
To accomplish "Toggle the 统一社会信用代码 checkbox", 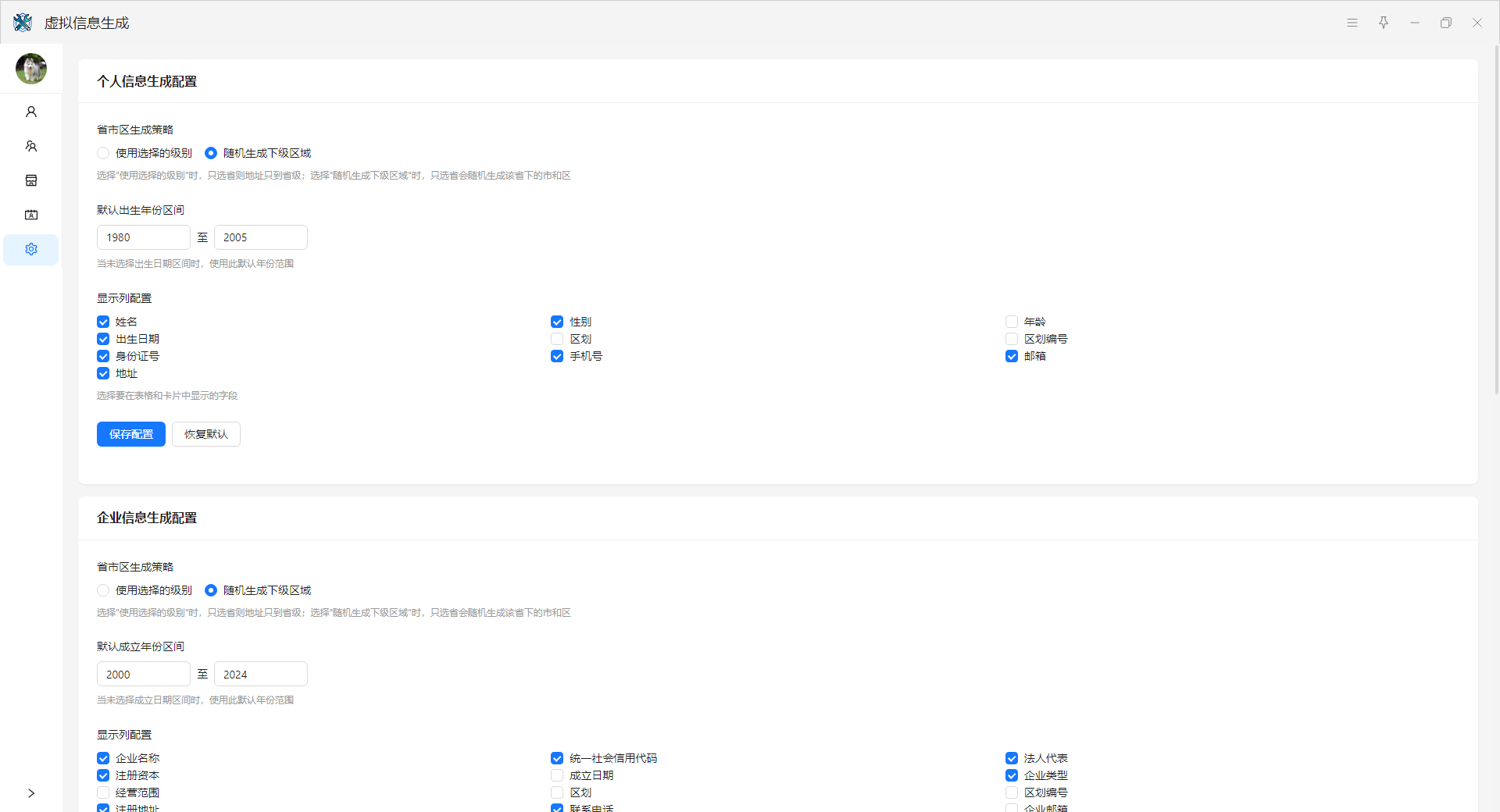I will point(557,758).
